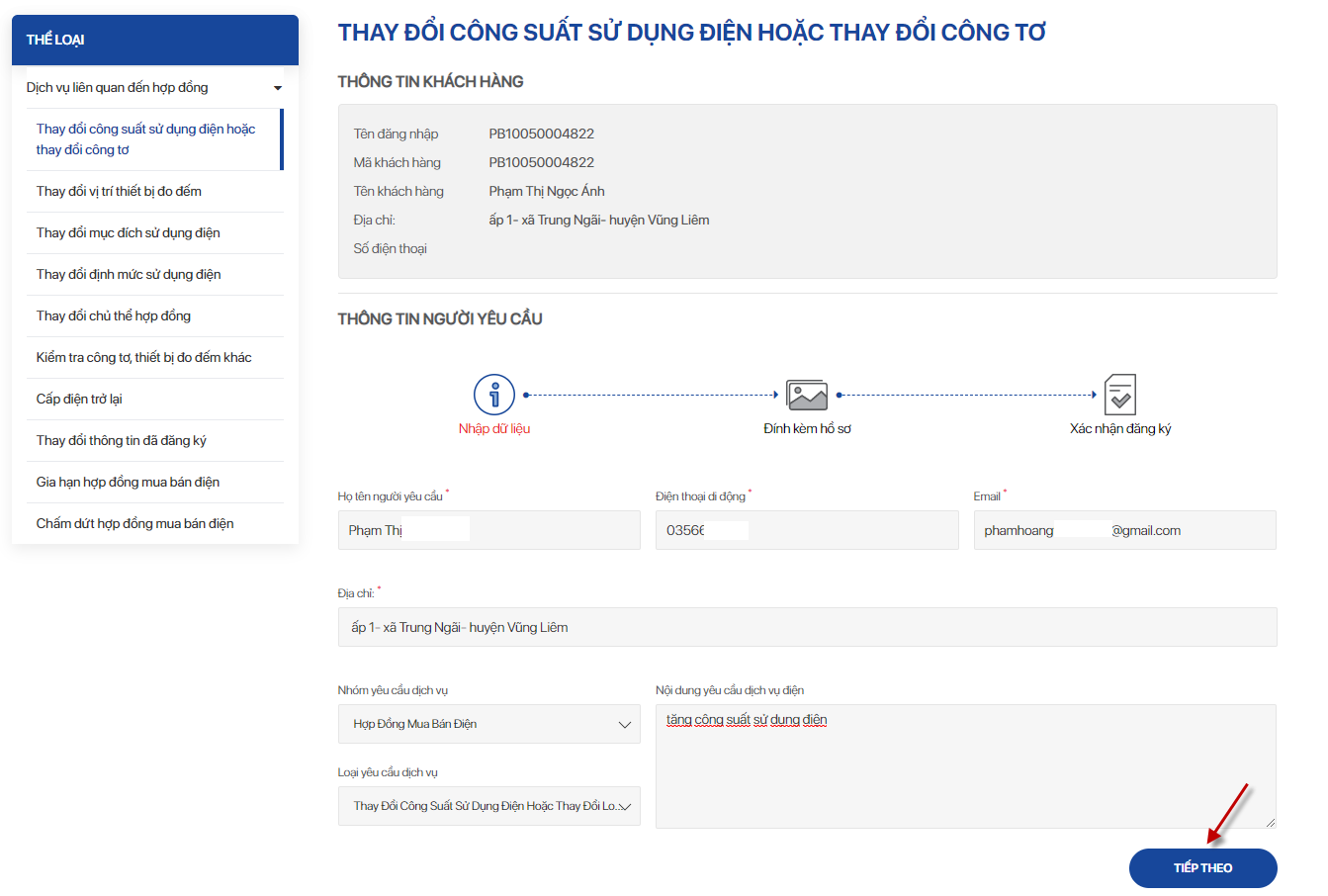This screenshot has width=1328, height=896.
Task: Open Kiểm tra công tơ, thiết bị đo đếm khác
Action: pyautogui.click(x=144, y=357)
